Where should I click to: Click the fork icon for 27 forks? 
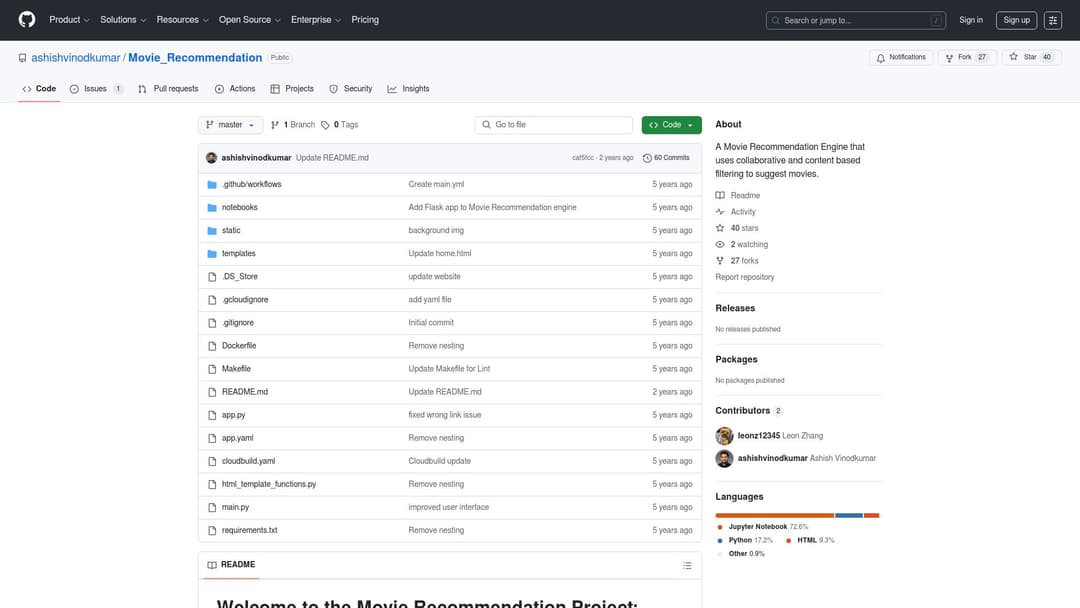point(720,261)
